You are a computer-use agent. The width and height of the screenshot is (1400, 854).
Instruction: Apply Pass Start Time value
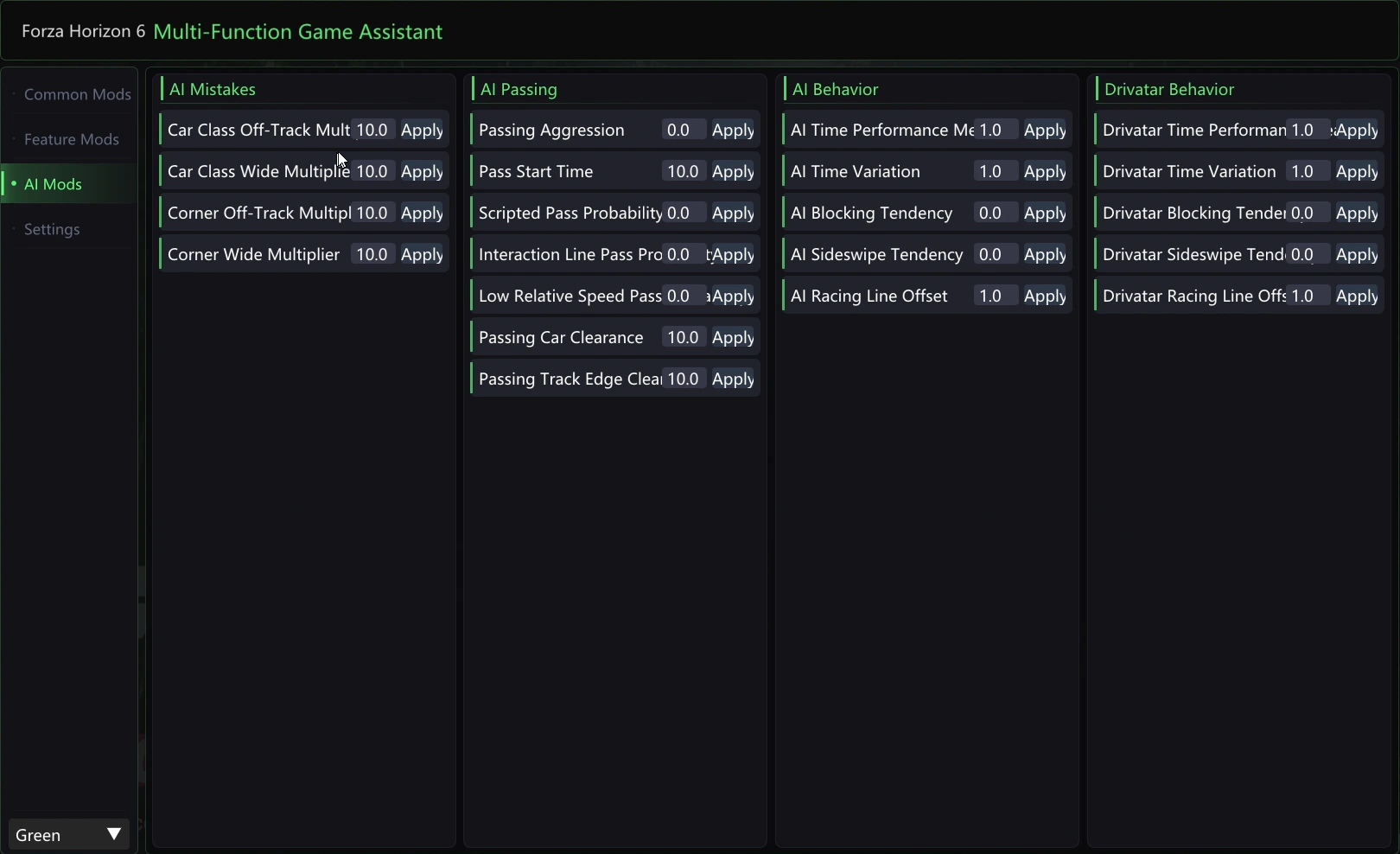[x=733, y=171]
